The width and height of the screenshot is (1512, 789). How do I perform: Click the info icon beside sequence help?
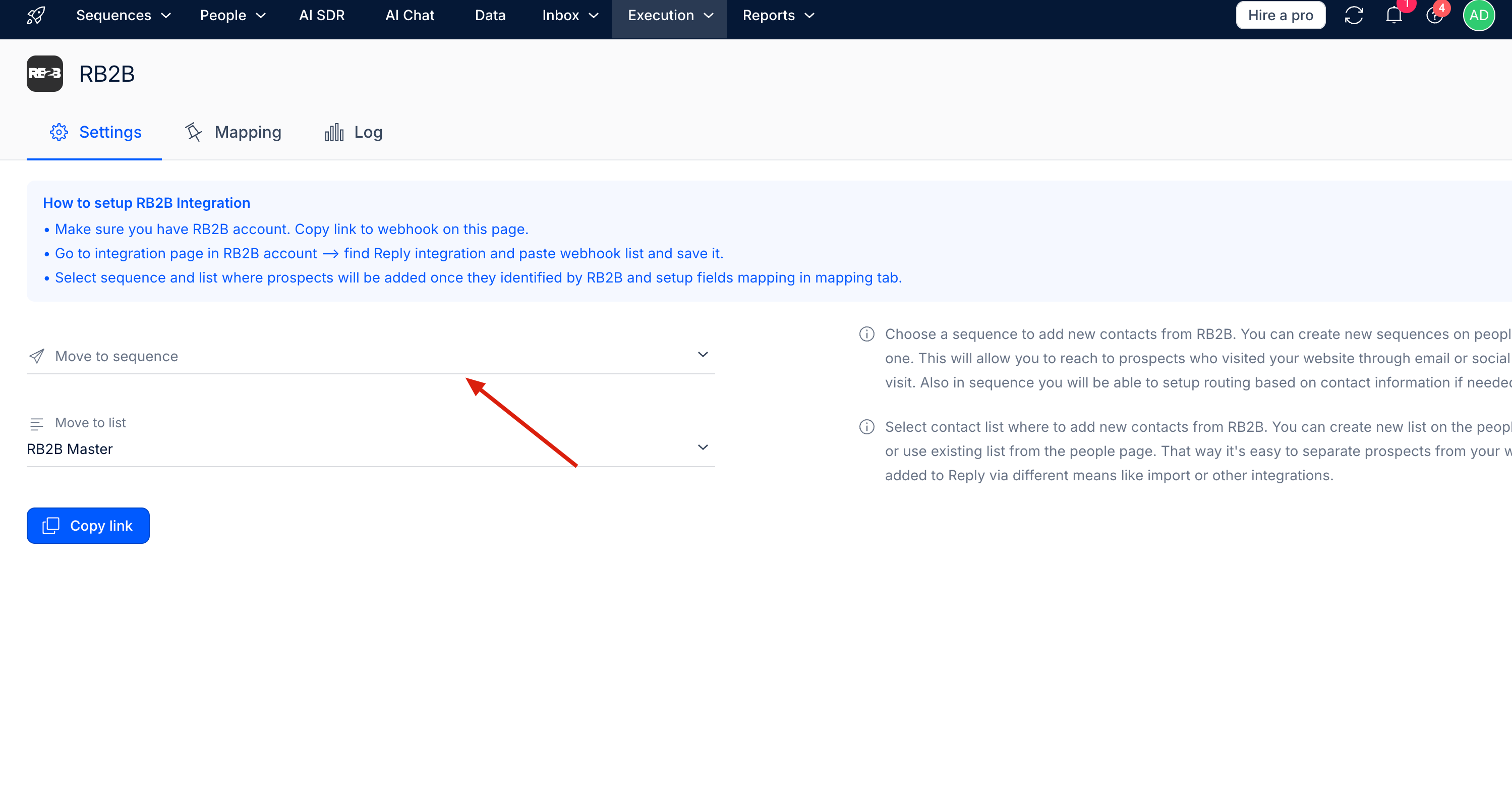(866, 334)
